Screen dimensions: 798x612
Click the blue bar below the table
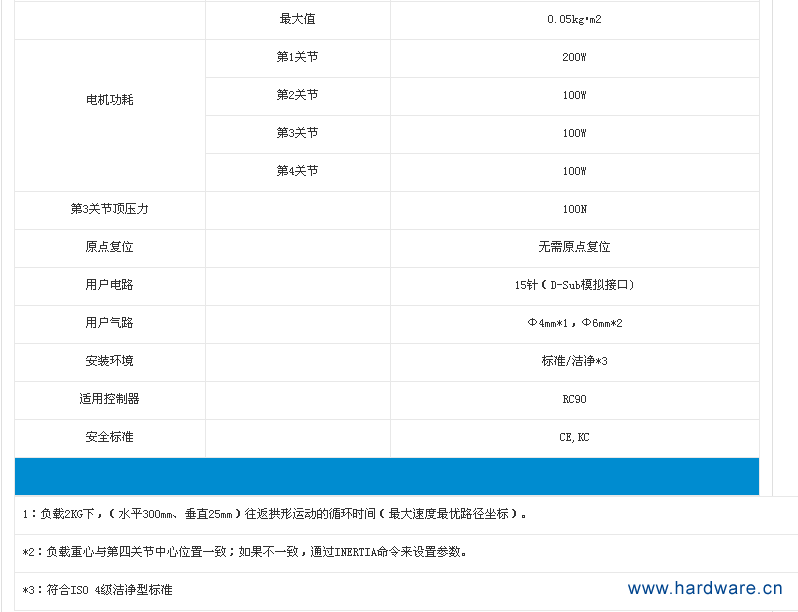[386, 476]
